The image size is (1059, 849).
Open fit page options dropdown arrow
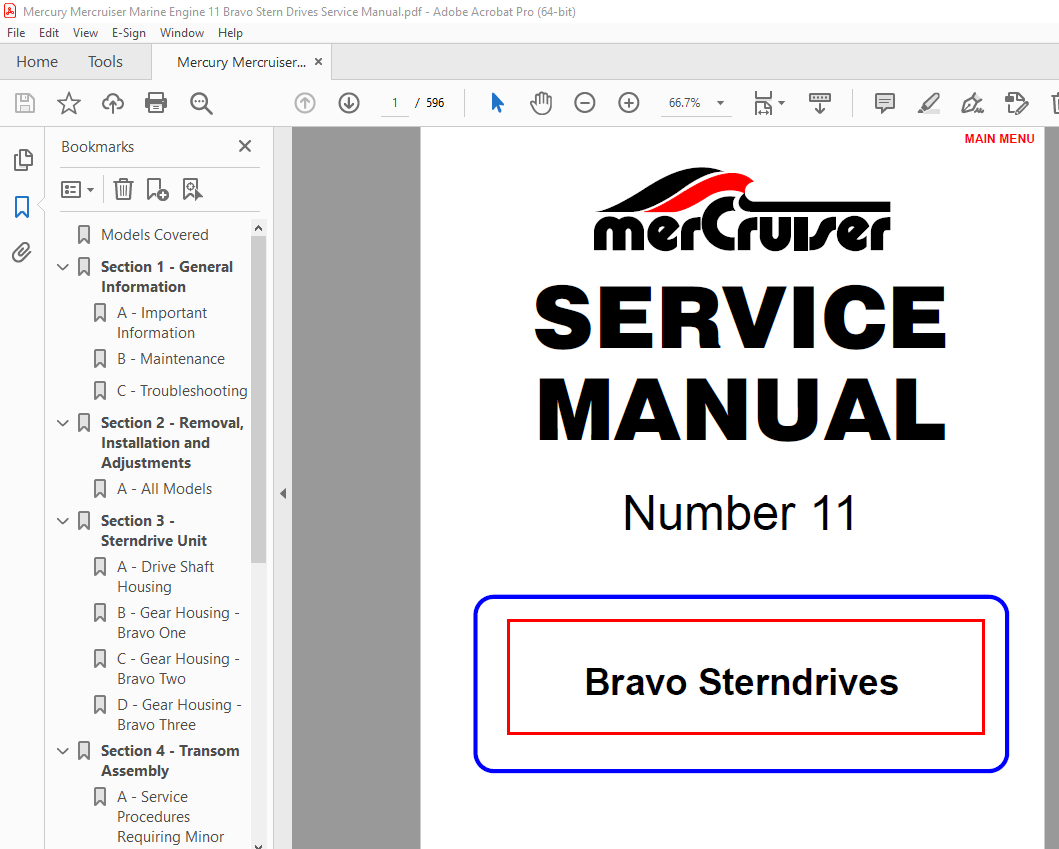(781, 103)
